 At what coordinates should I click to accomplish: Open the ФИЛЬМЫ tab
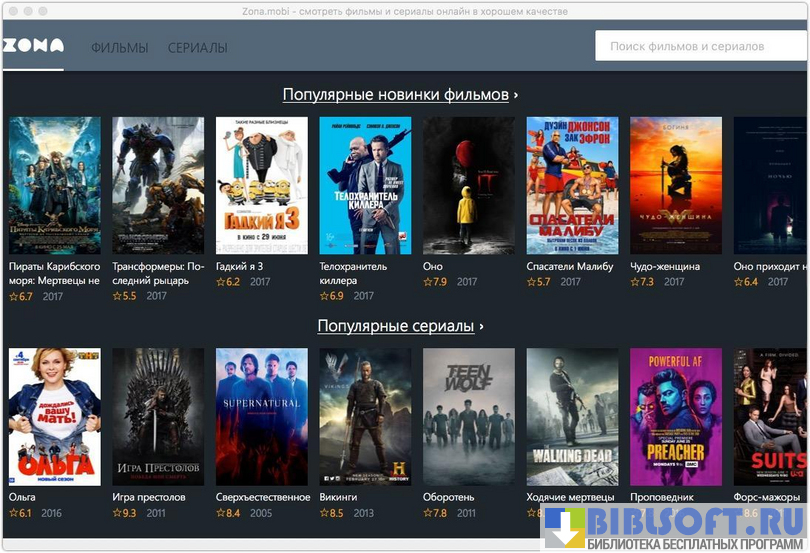(119, 47)
